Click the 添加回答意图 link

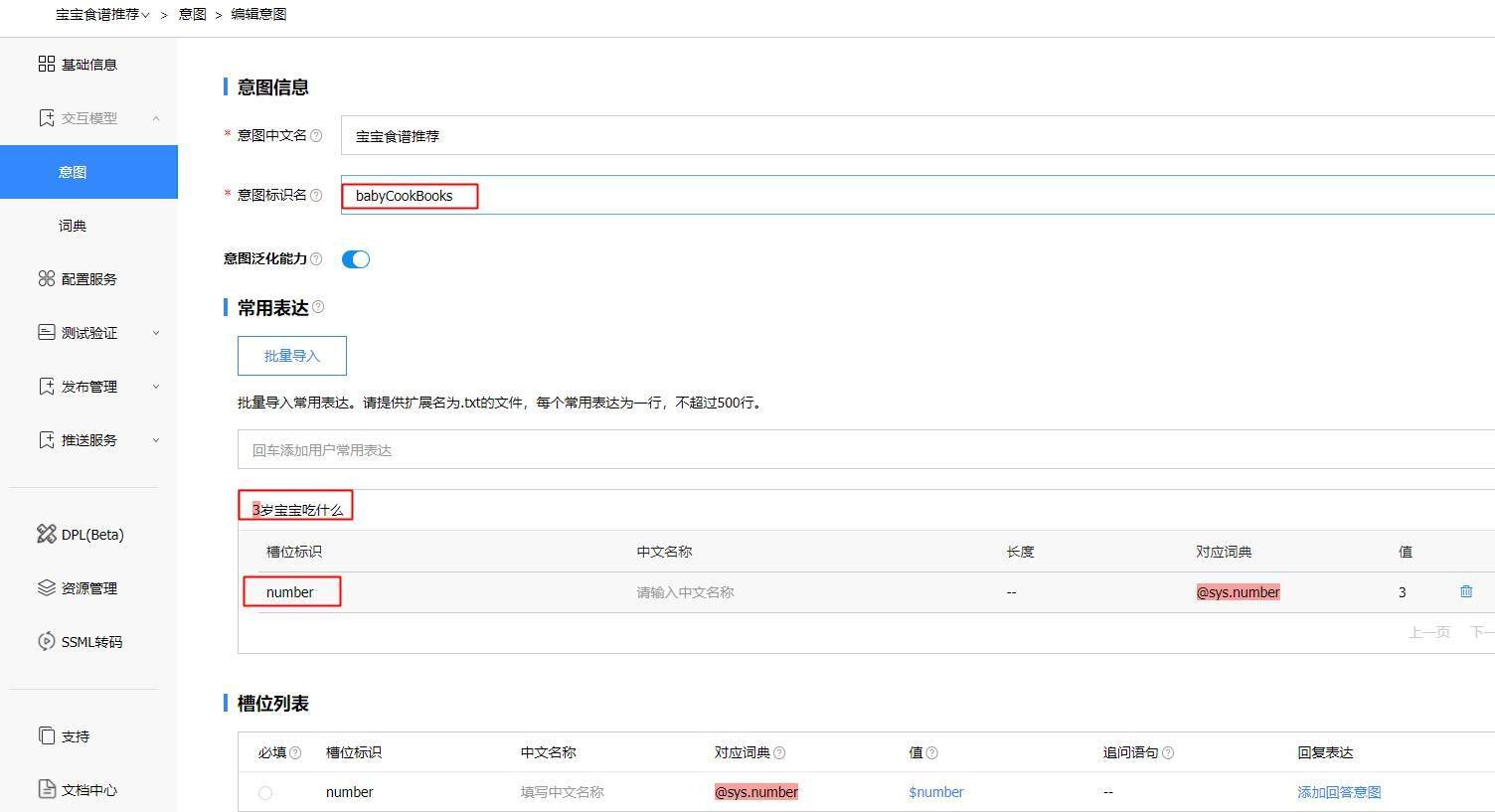click(x=1338, y=792)
